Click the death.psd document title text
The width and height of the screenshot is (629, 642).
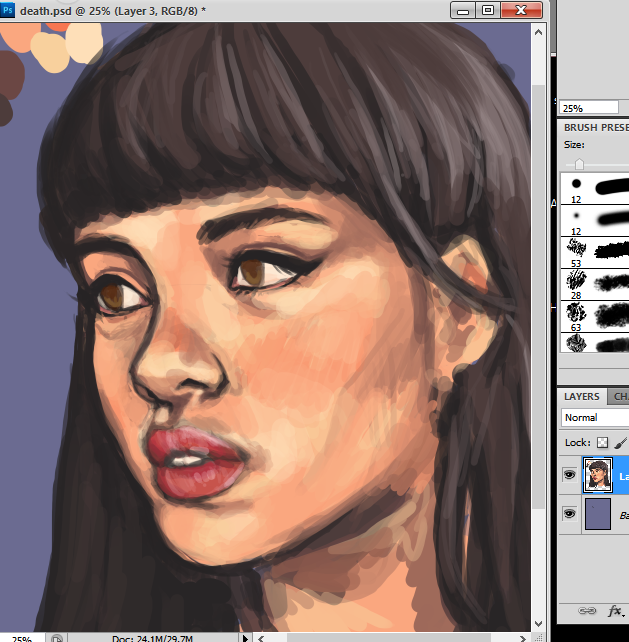click(113, 11)
